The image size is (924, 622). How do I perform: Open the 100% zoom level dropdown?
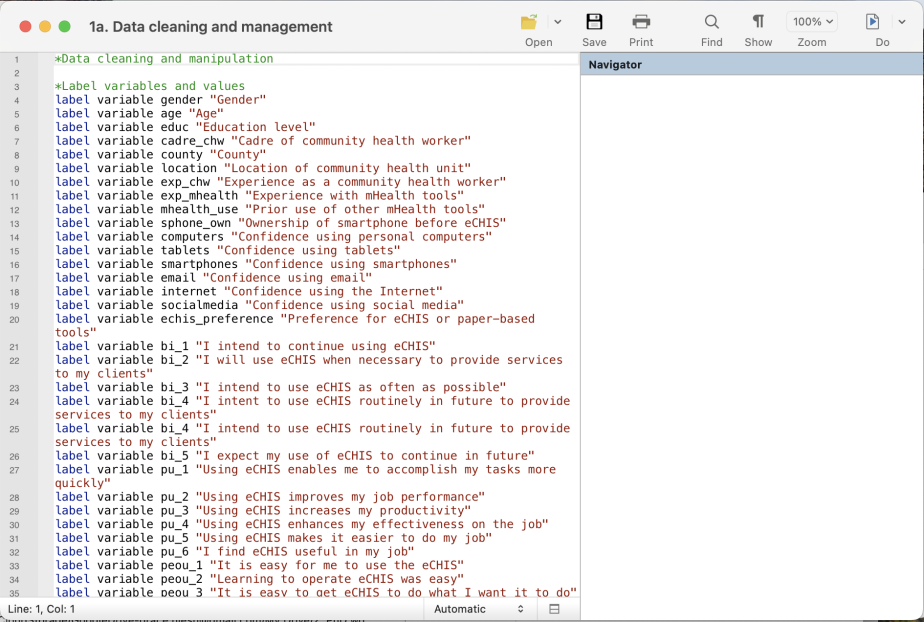click(812, 20)
